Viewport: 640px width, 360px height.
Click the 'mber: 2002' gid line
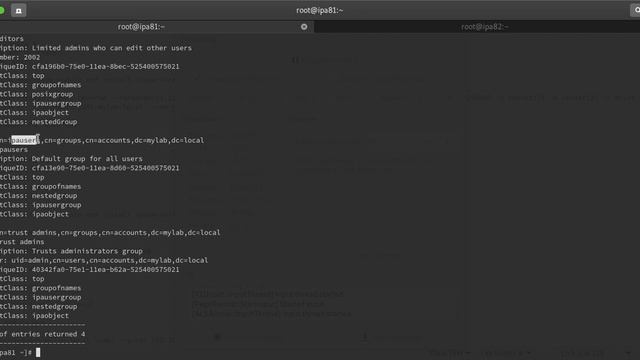(x=20, y=57)
